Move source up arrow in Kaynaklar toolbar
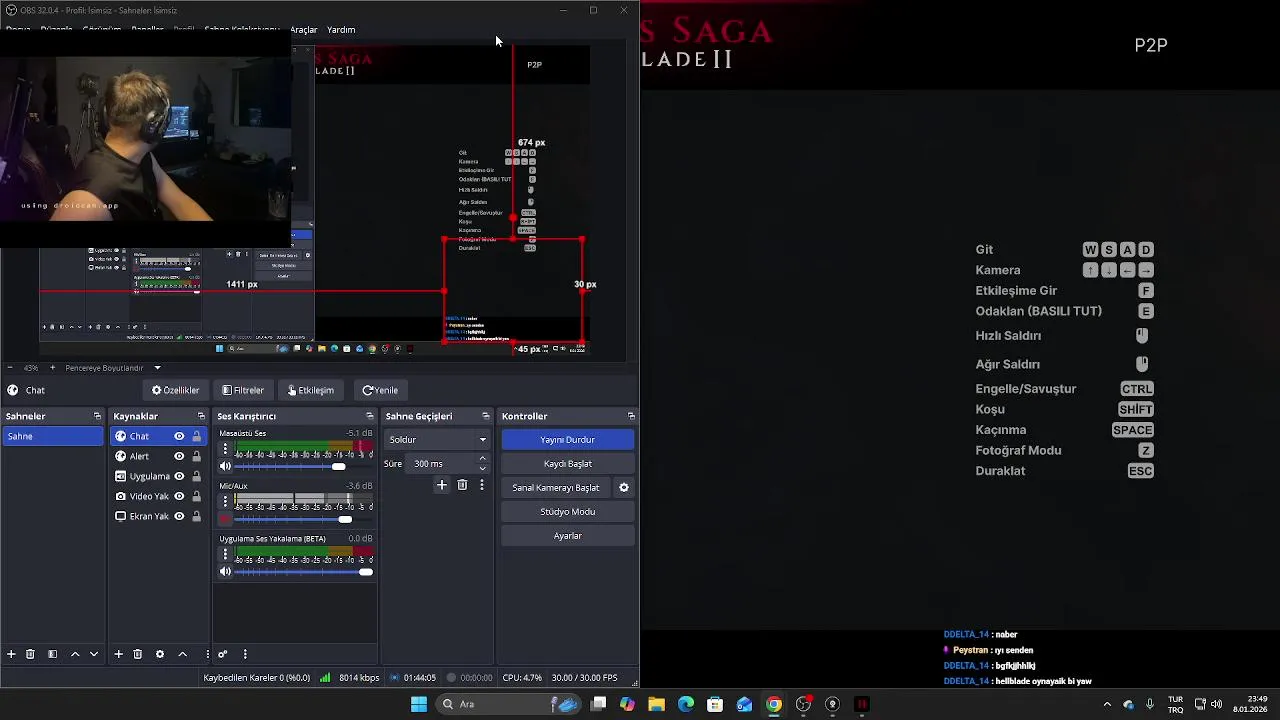This screenshot has height=720, width=1280. pyautogui.click(x=182, y=654)
